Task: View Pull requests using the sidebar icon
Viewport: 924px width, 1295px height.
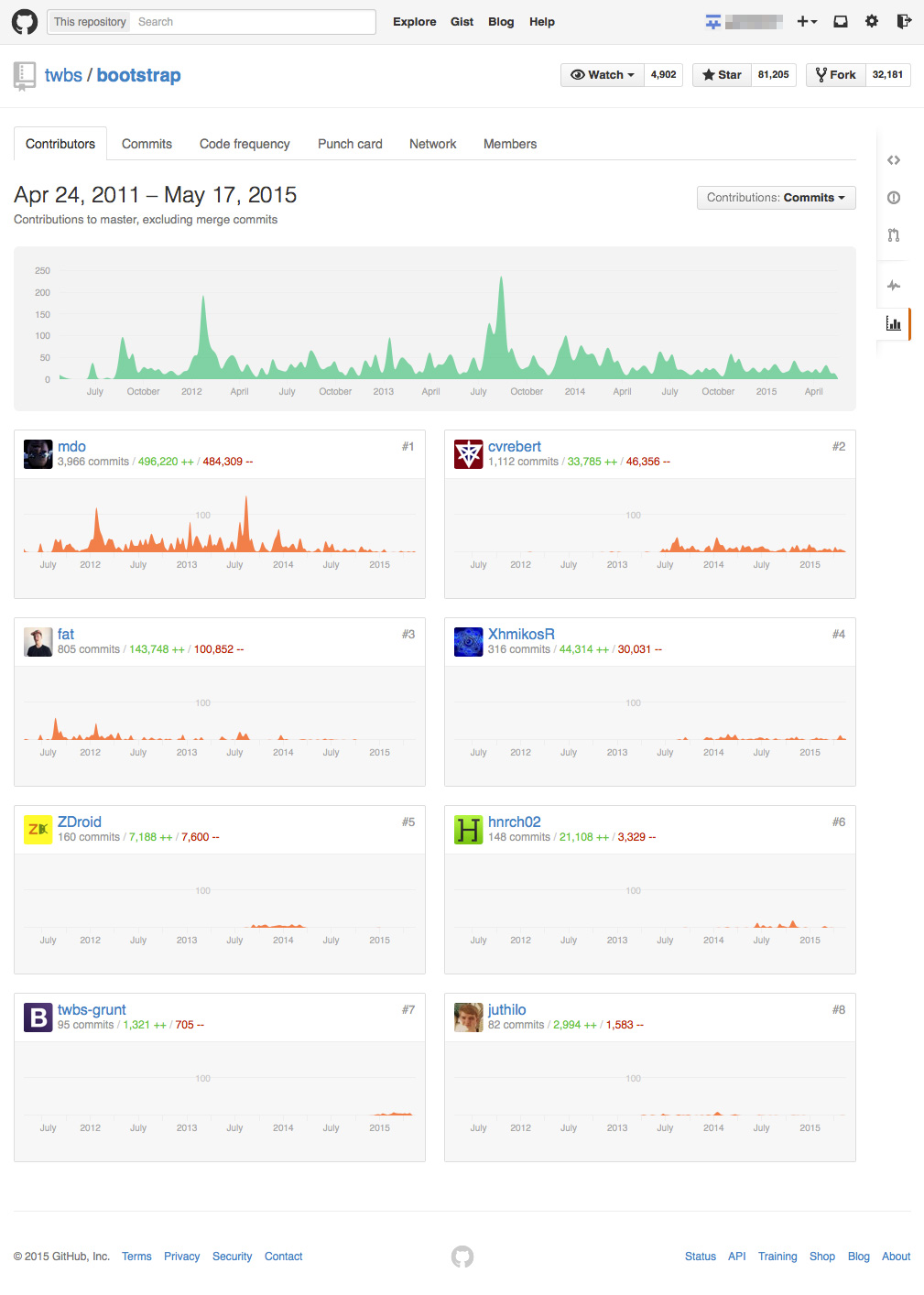Action: [894, 235]
